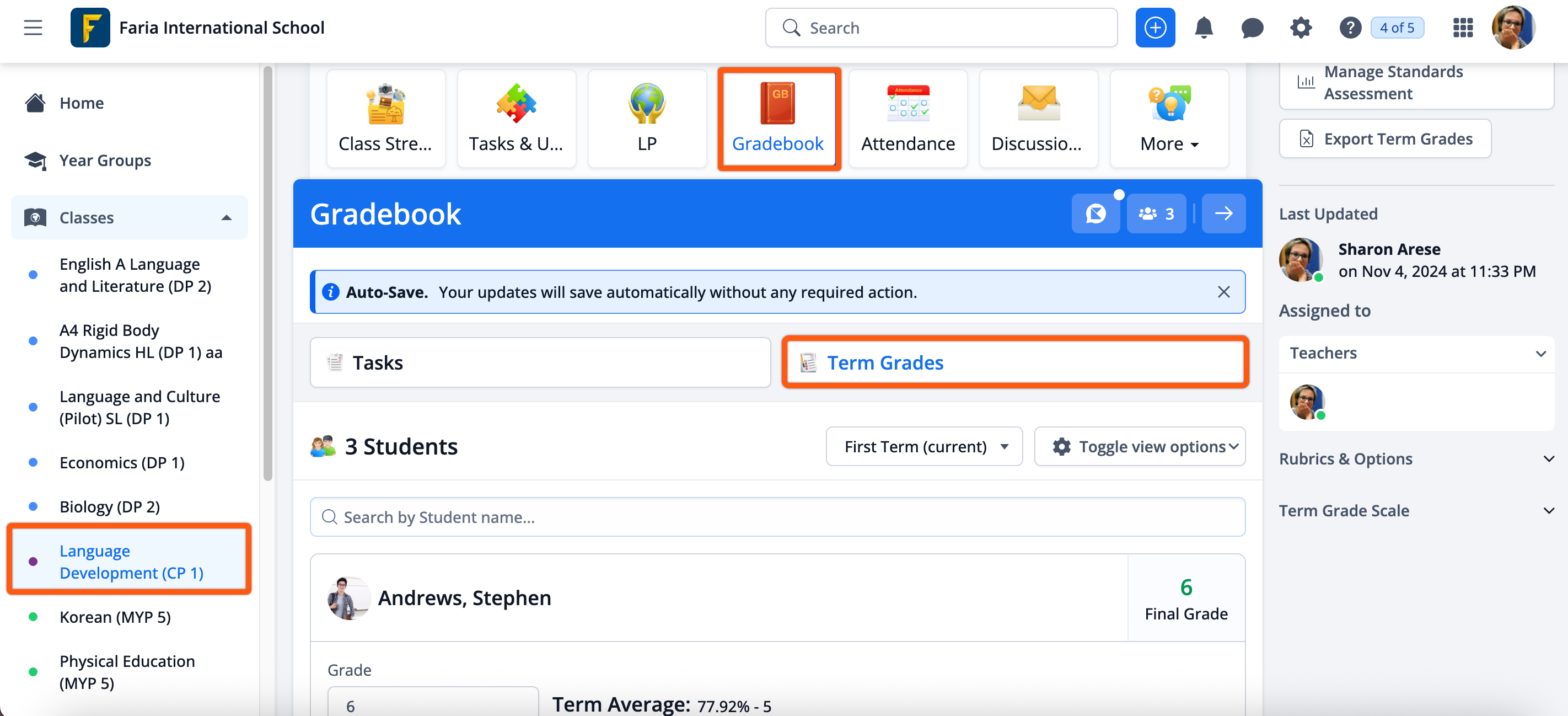Click the Gradebook header arrow button
This screenshot has height=716, width=1568.
(1223, 213)
